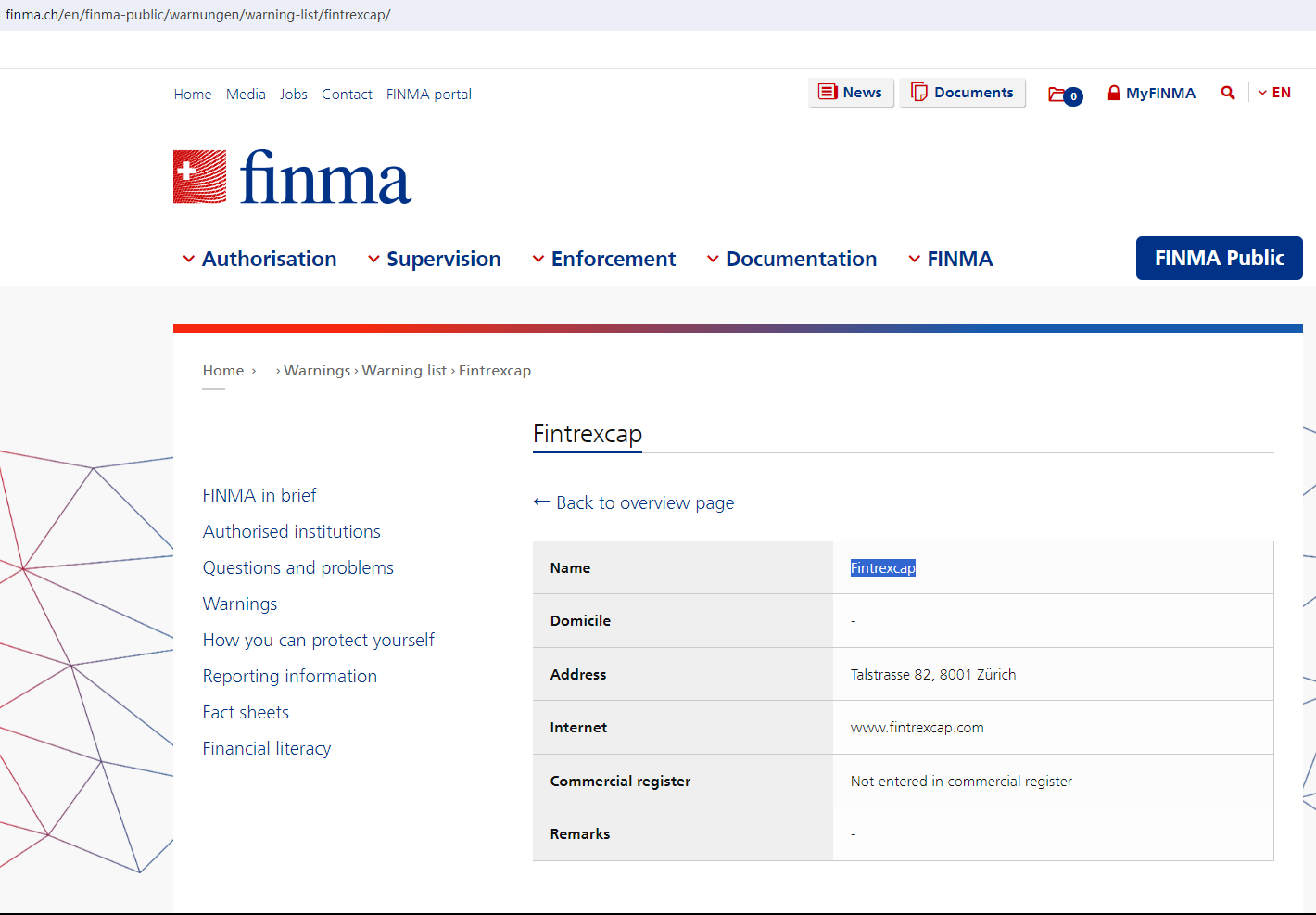
Task: Click Not entered in commercial register text
Action: click(961, 782)
